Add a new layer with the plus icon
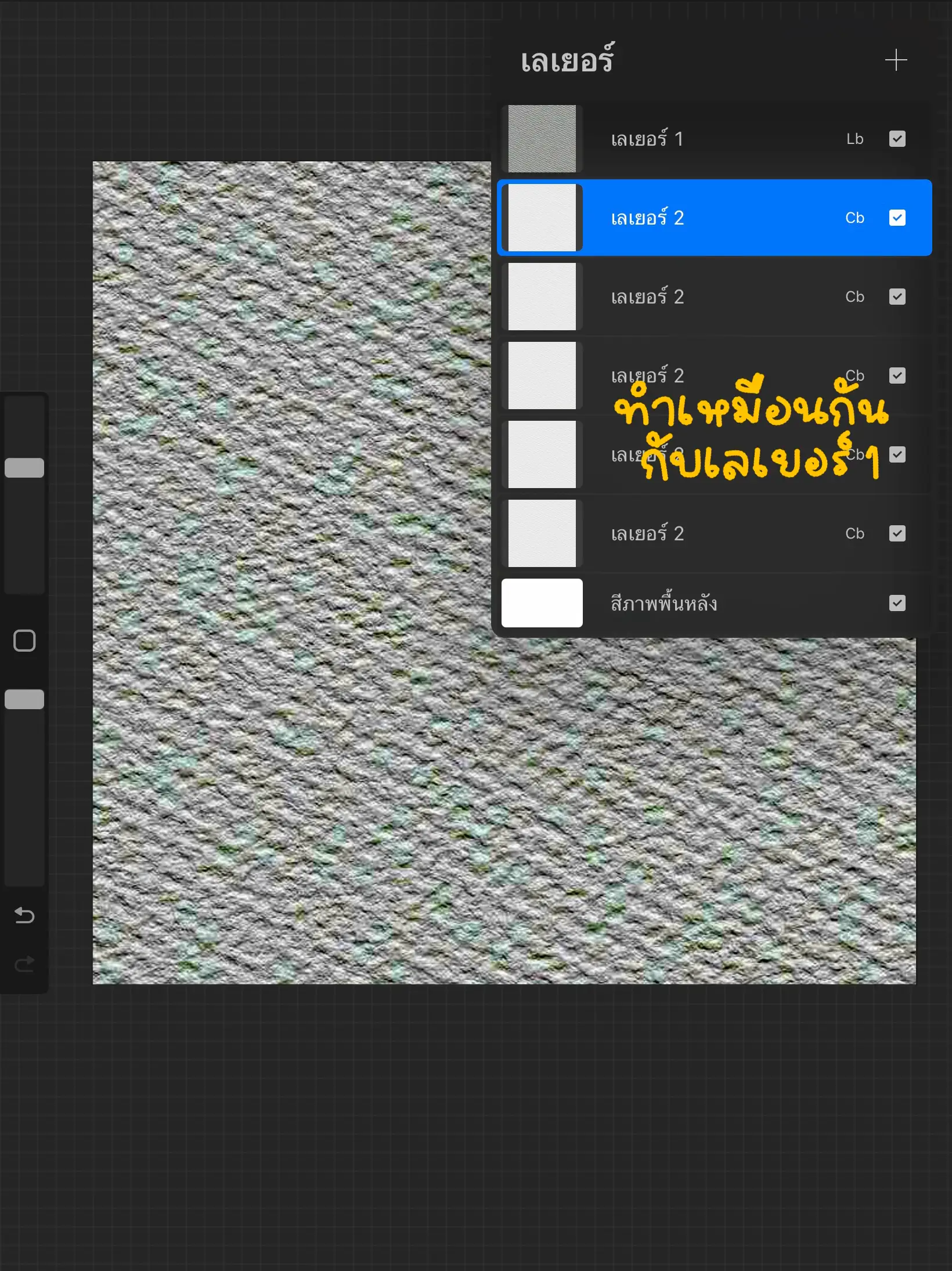 [x=896, y=60]
